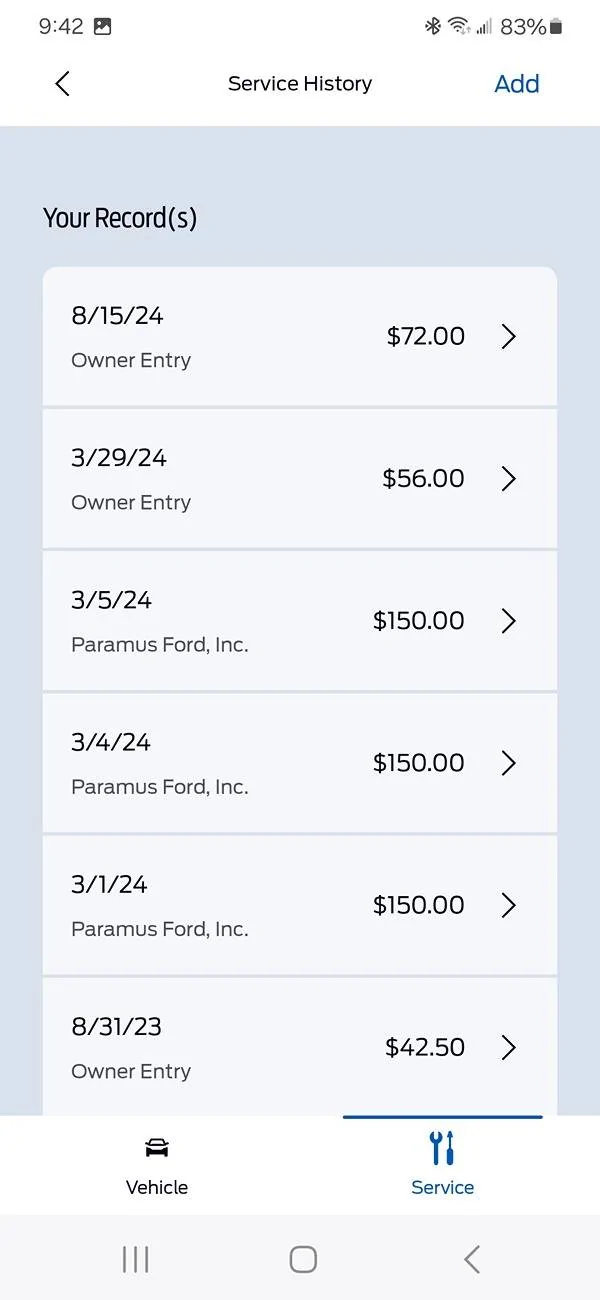This screenshot has width=600, height=1300.
Task: Tap the Android back navigation button
Action: pos(470,1259)
